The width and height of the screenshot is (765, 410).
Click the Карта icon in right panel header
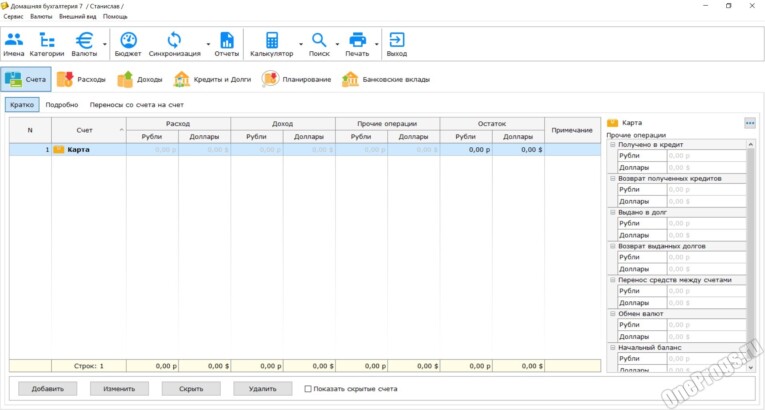coord(612,123)
